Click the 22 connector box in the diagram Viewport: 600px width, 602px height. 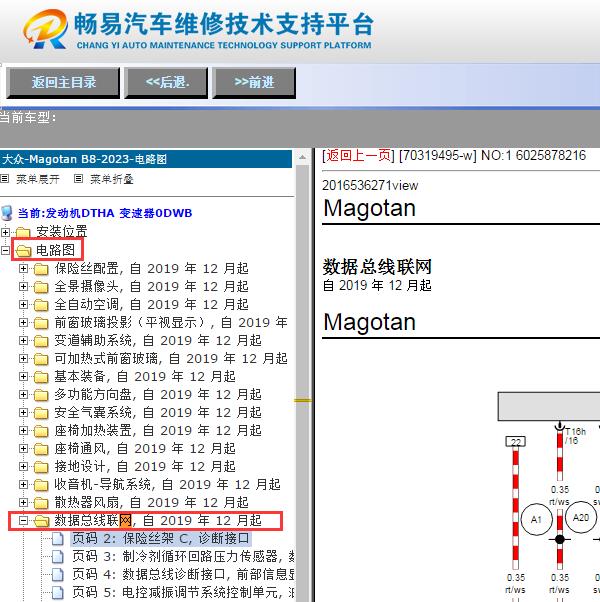tap(516, 442)
